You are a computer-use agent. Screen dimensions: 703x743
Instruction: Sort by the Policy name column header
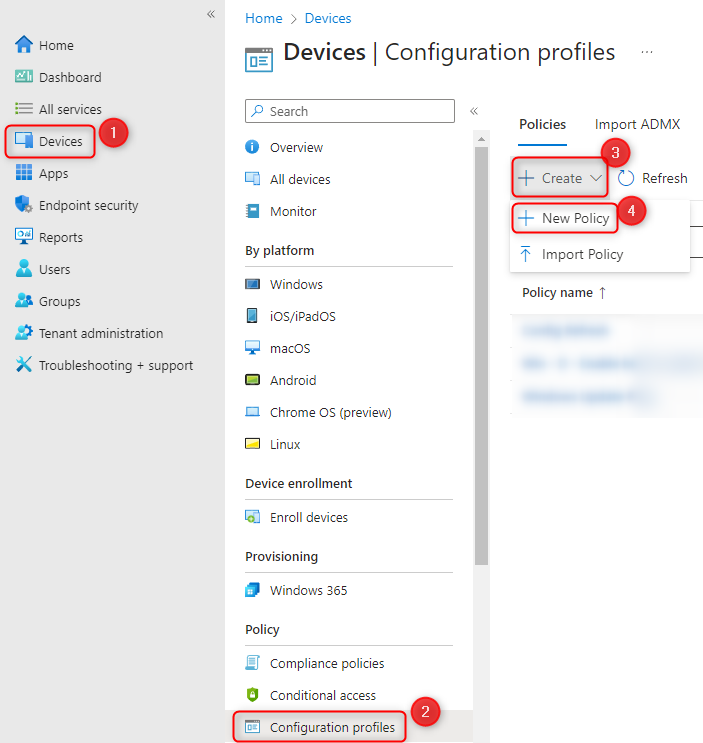(564, 292)
